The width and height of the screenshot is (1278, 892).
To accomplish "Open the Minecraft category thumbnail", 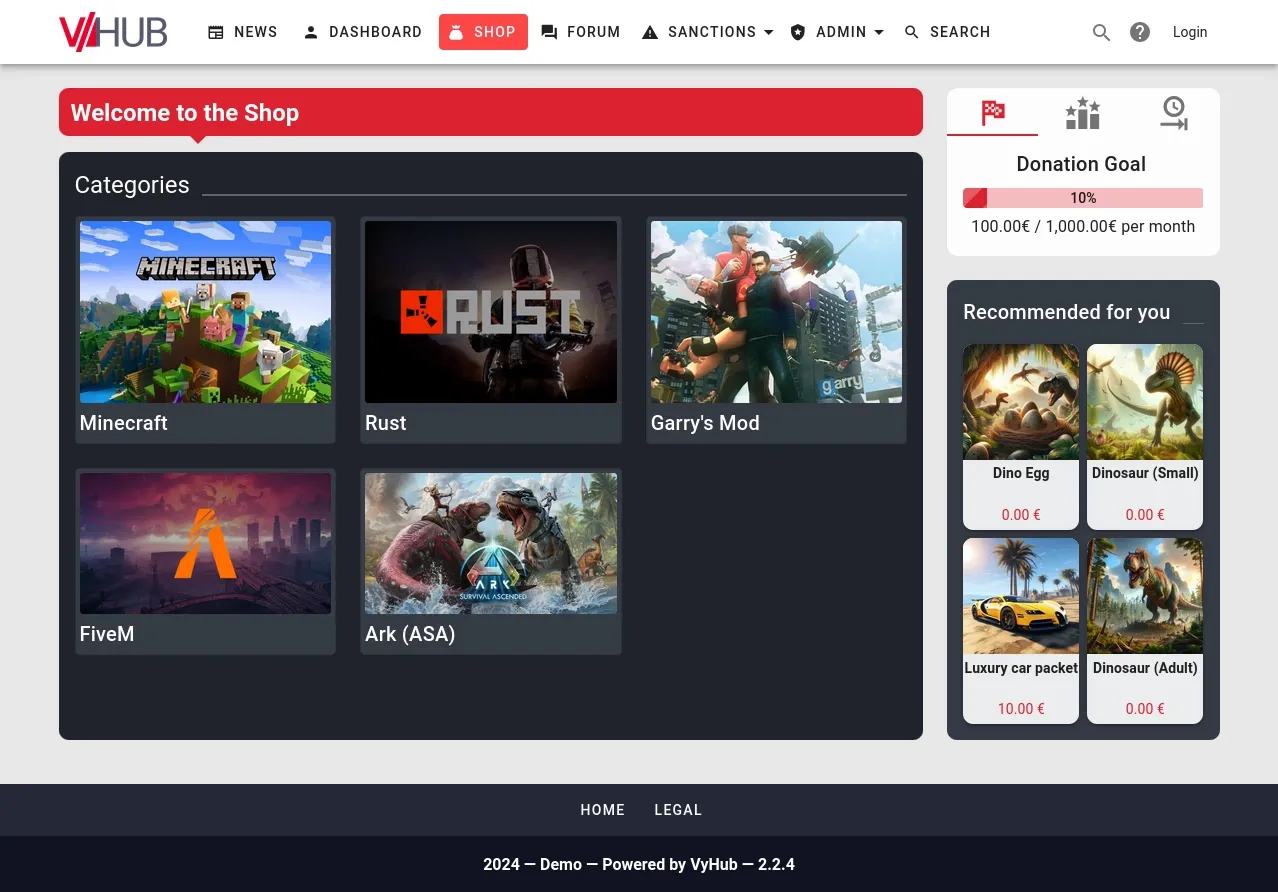I will [x=205, y=311].
